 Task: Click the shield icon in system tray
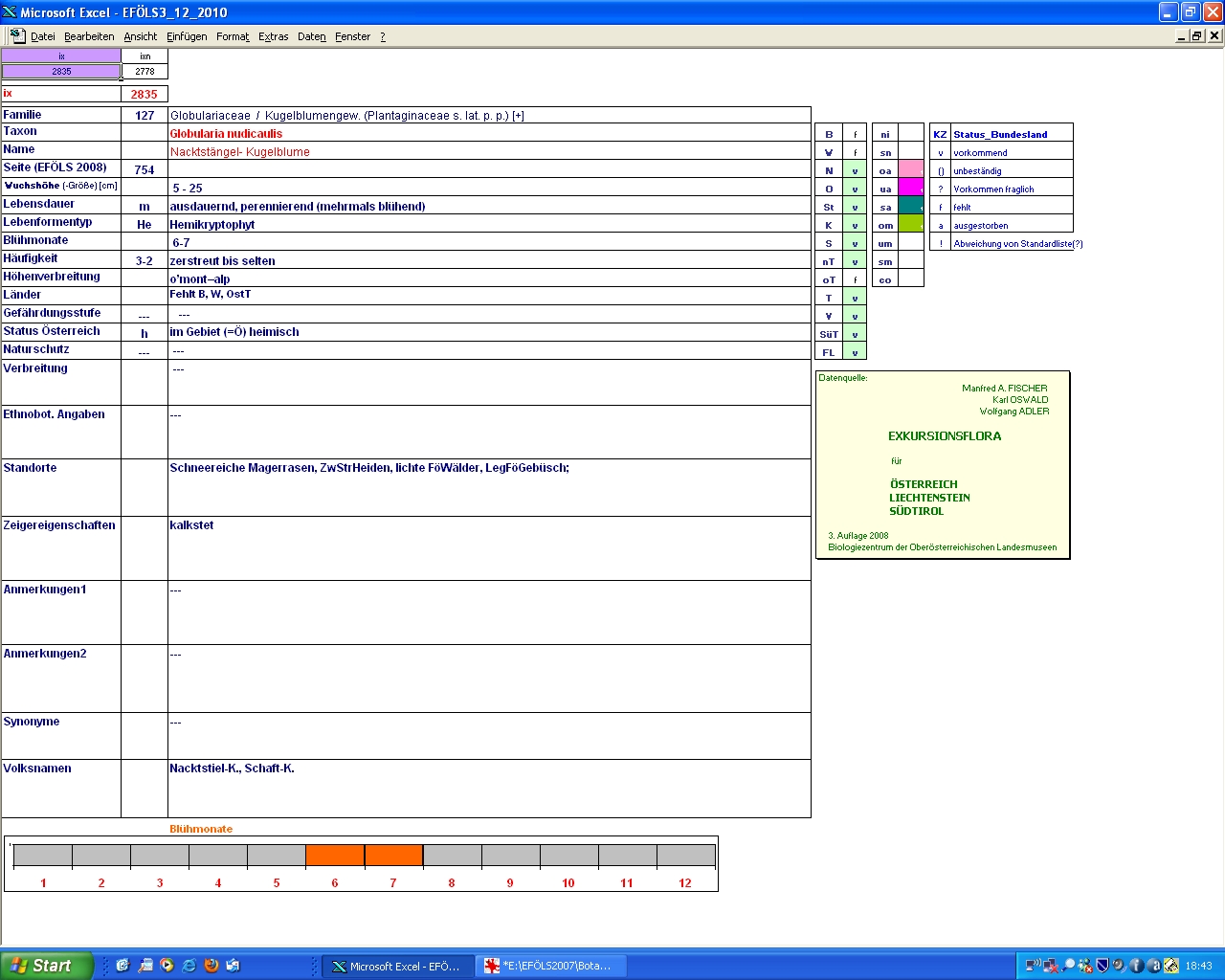pos(1102,966)
